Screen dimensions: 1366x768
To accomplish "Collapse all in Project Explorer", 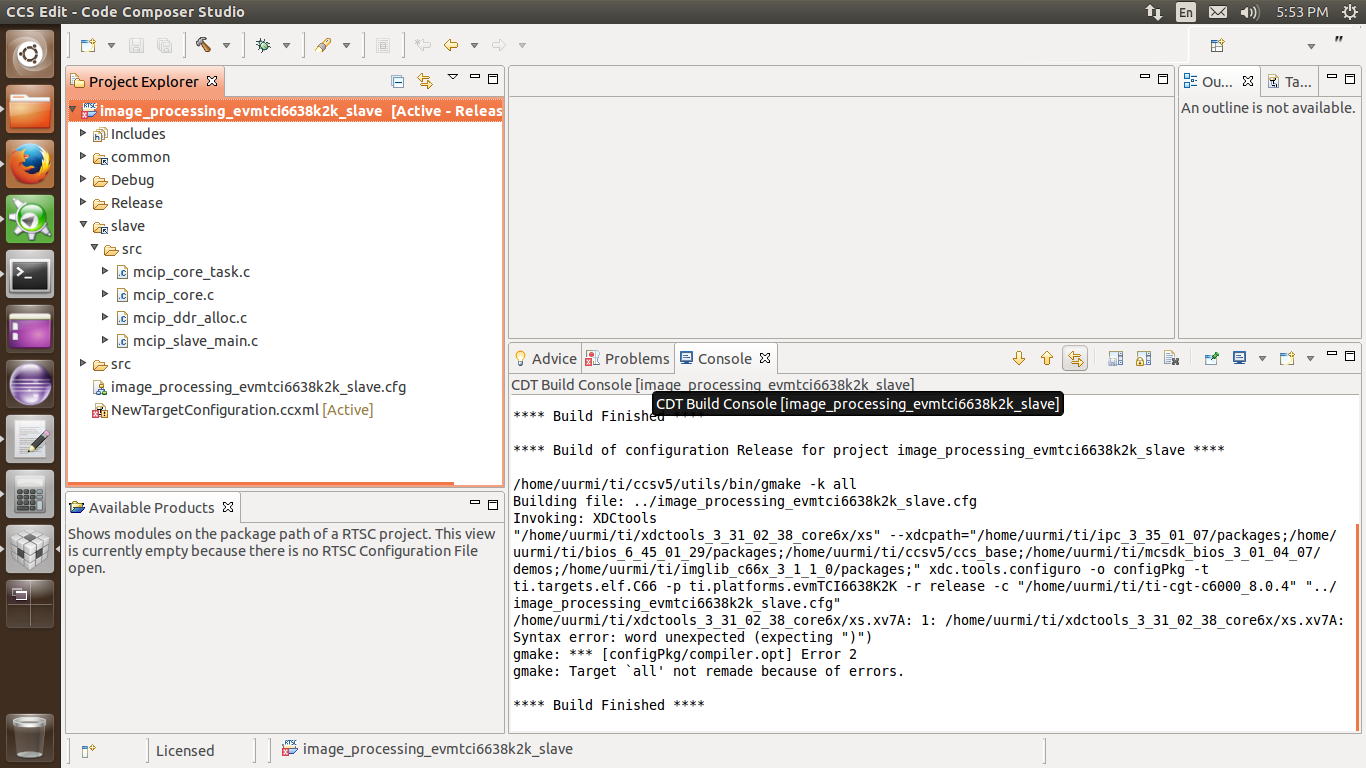I will pos(397,81).
